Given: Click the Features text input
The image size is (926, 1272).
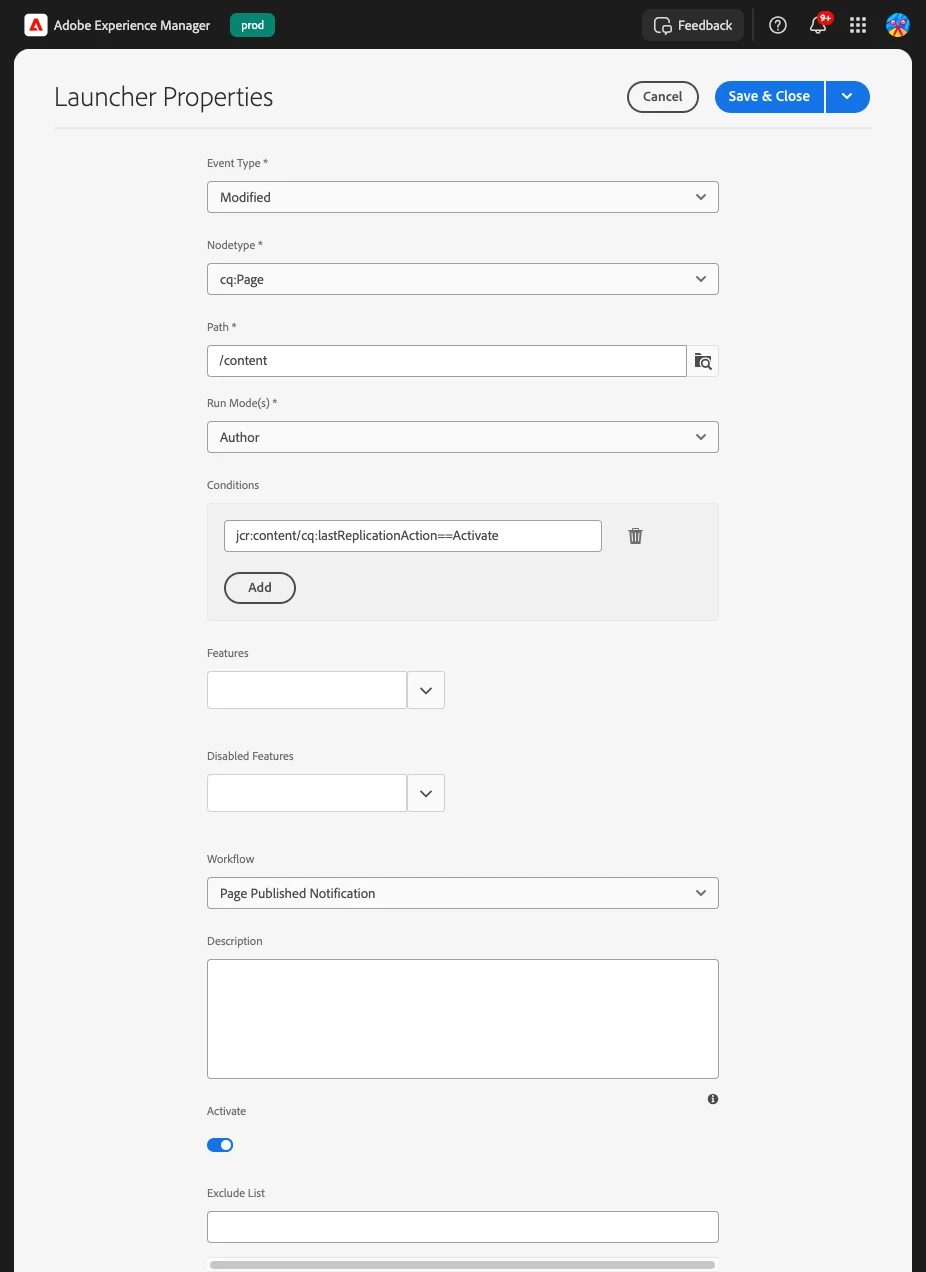Looking at the screenshot, I should 307,690.
